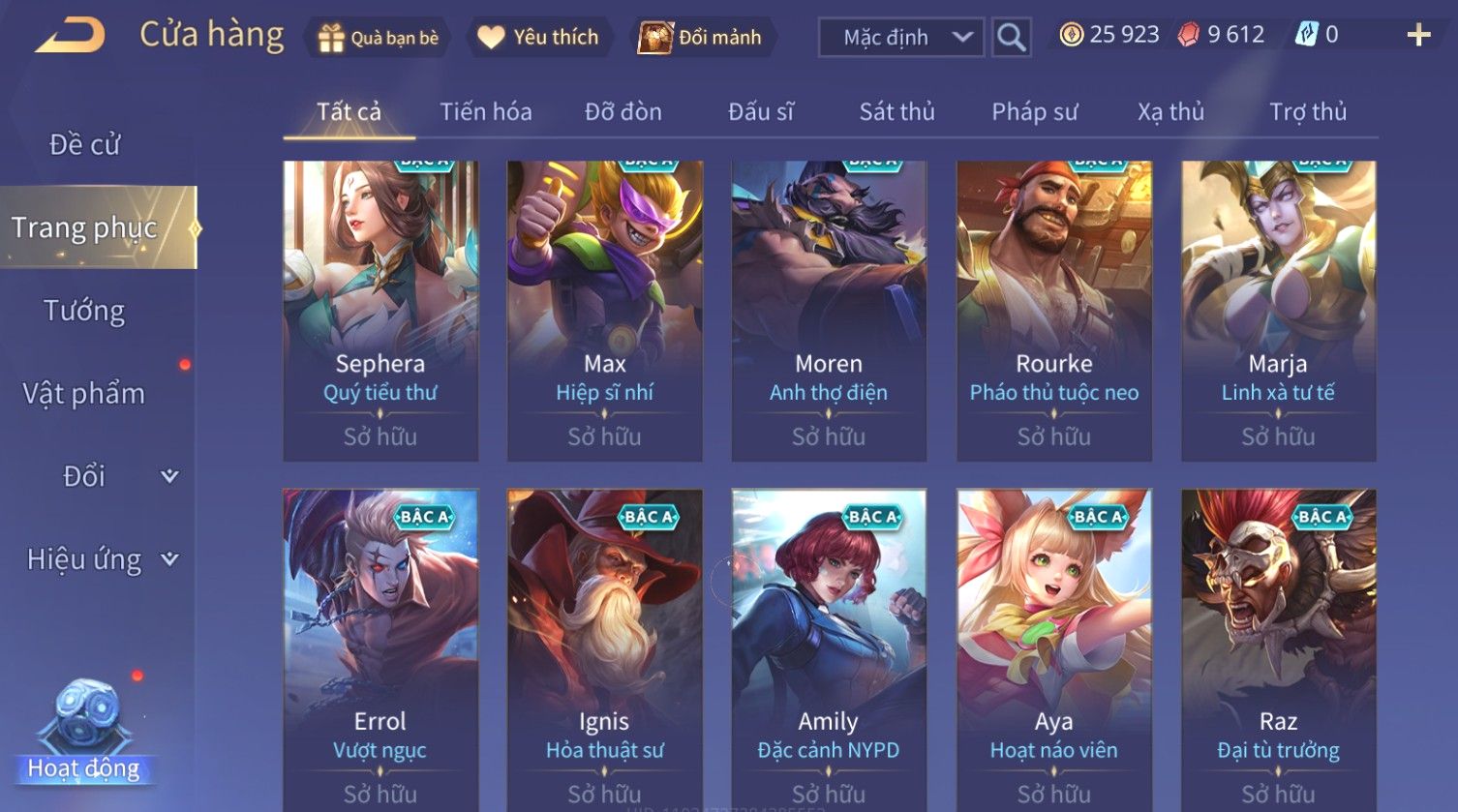Switch to the Tiến hóa tab

click(486, 112)
